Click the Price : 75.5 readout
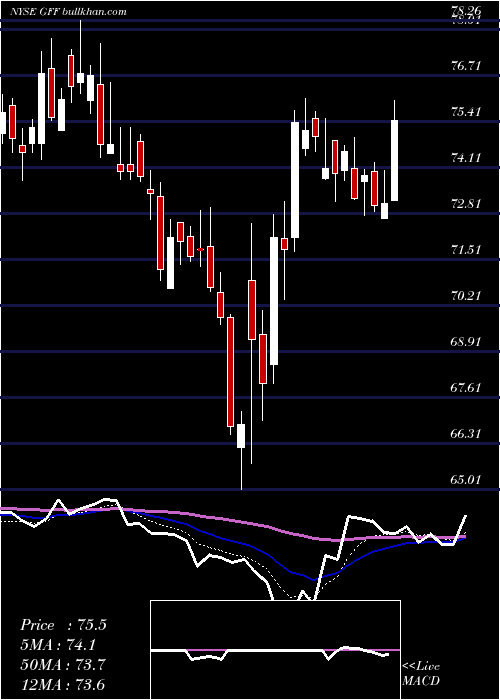This screenshot has width=500, height=700. coord(63,625)
